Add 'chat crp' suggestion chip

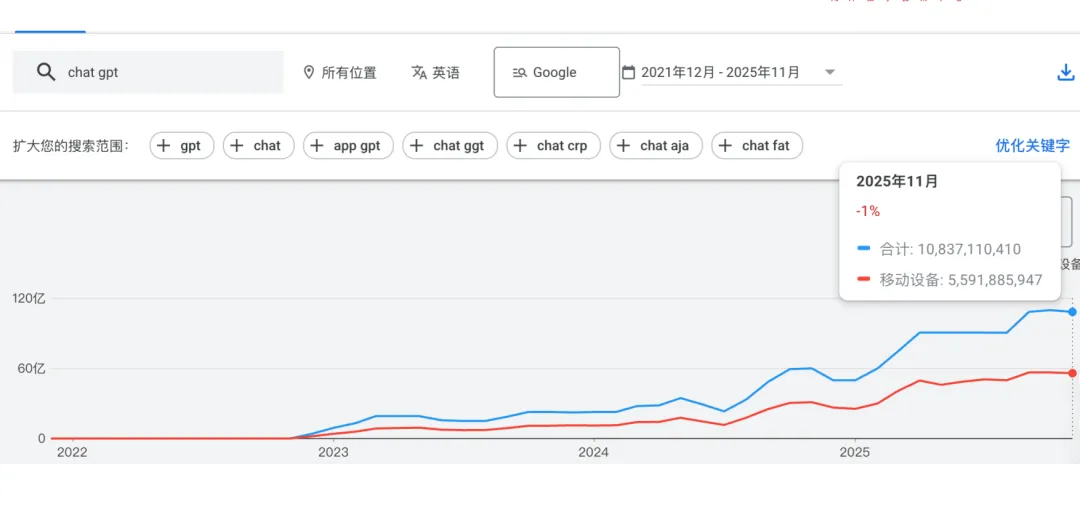point(554,145)
